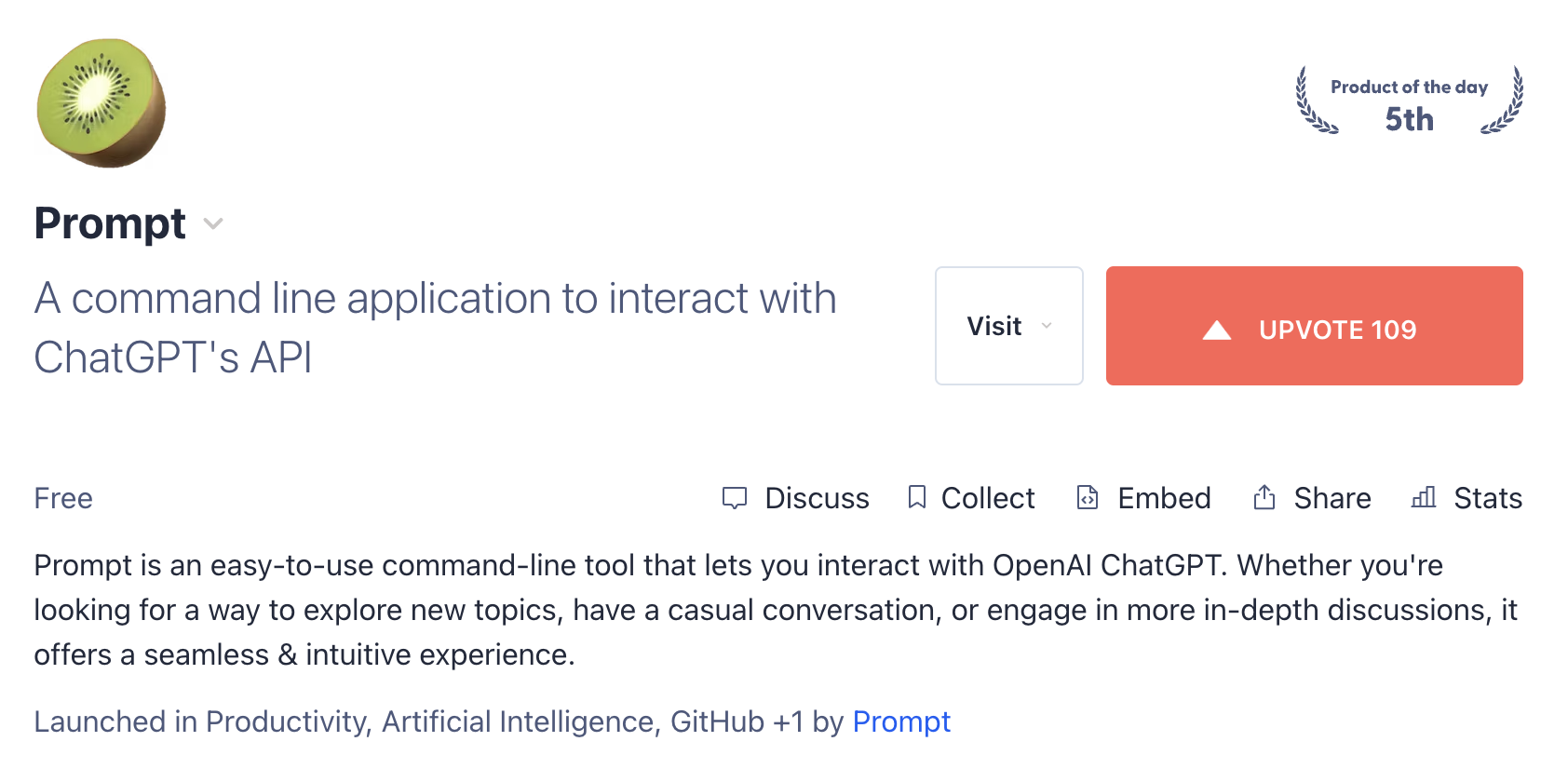Viewport: 1568px width, 782px height.
Task: Click the Collect bookmark icon
Action: 917,497
